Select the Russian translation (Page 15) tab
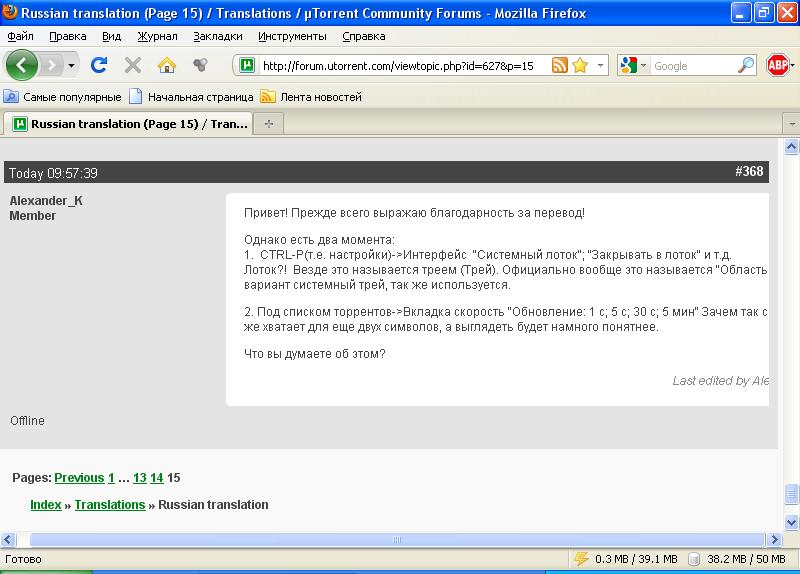The image size is (800, 574). pyautogui.click(x=130, y=124)
